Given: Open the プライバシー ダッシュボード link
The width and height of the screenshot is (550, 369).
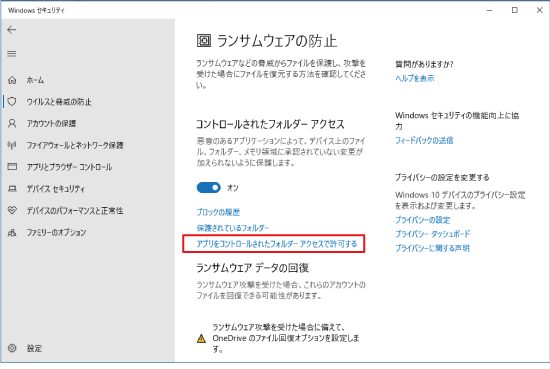Looking at the screenshot, I should [x=432, y=234].
